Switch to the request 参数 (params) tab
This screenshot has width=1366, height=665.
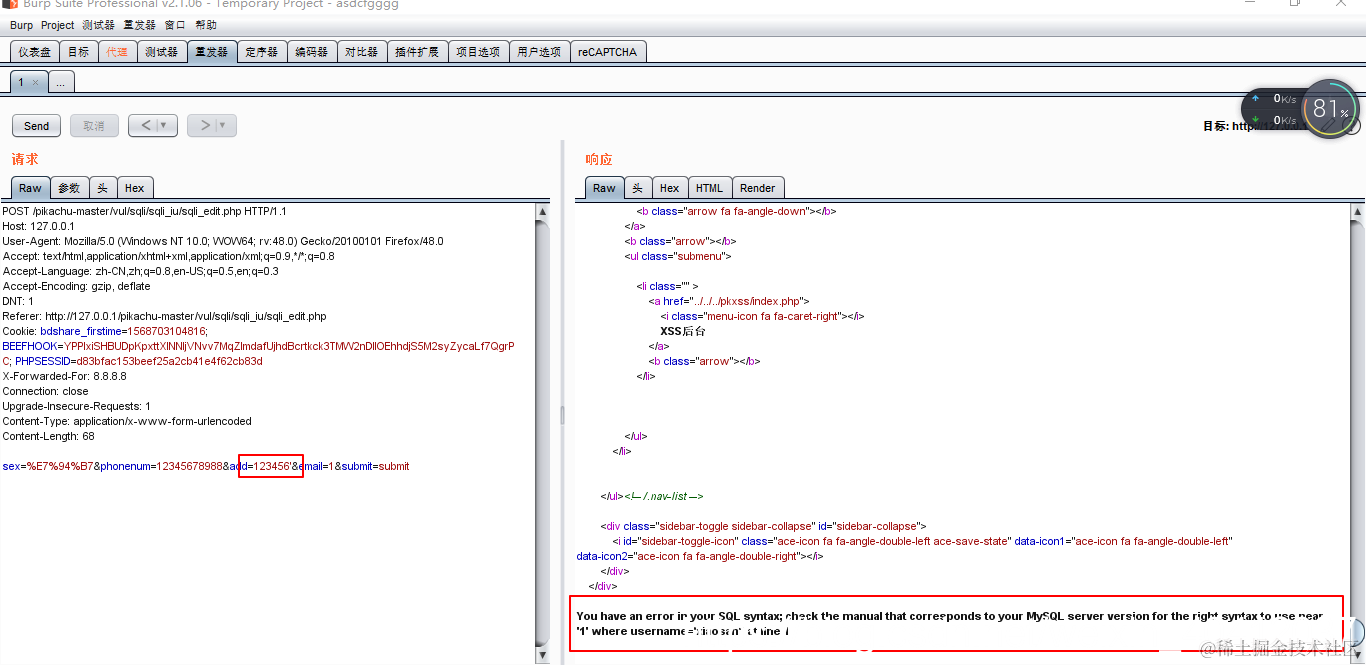[69, 188]
